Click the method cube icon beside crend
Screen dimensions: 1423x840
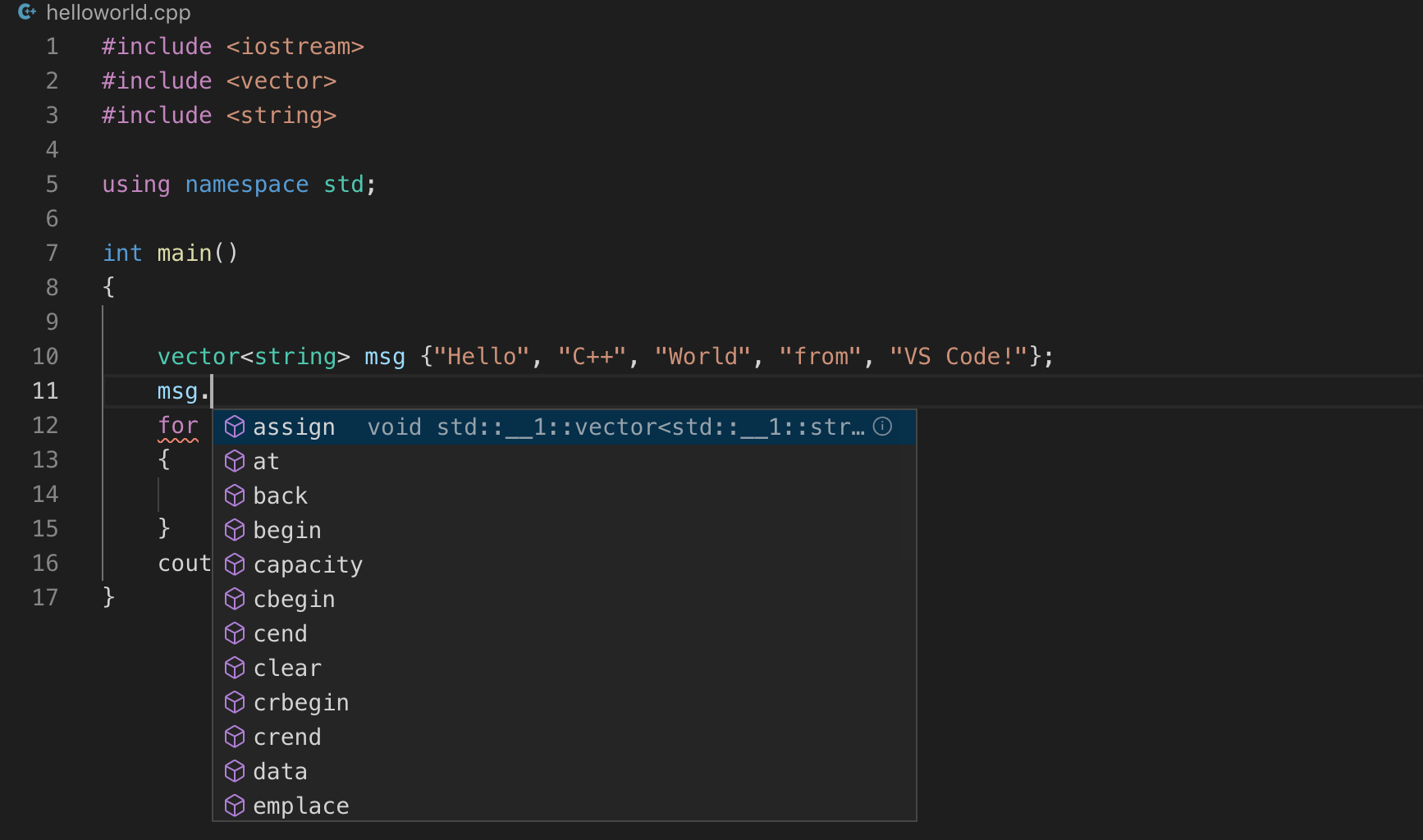(235, 737)
